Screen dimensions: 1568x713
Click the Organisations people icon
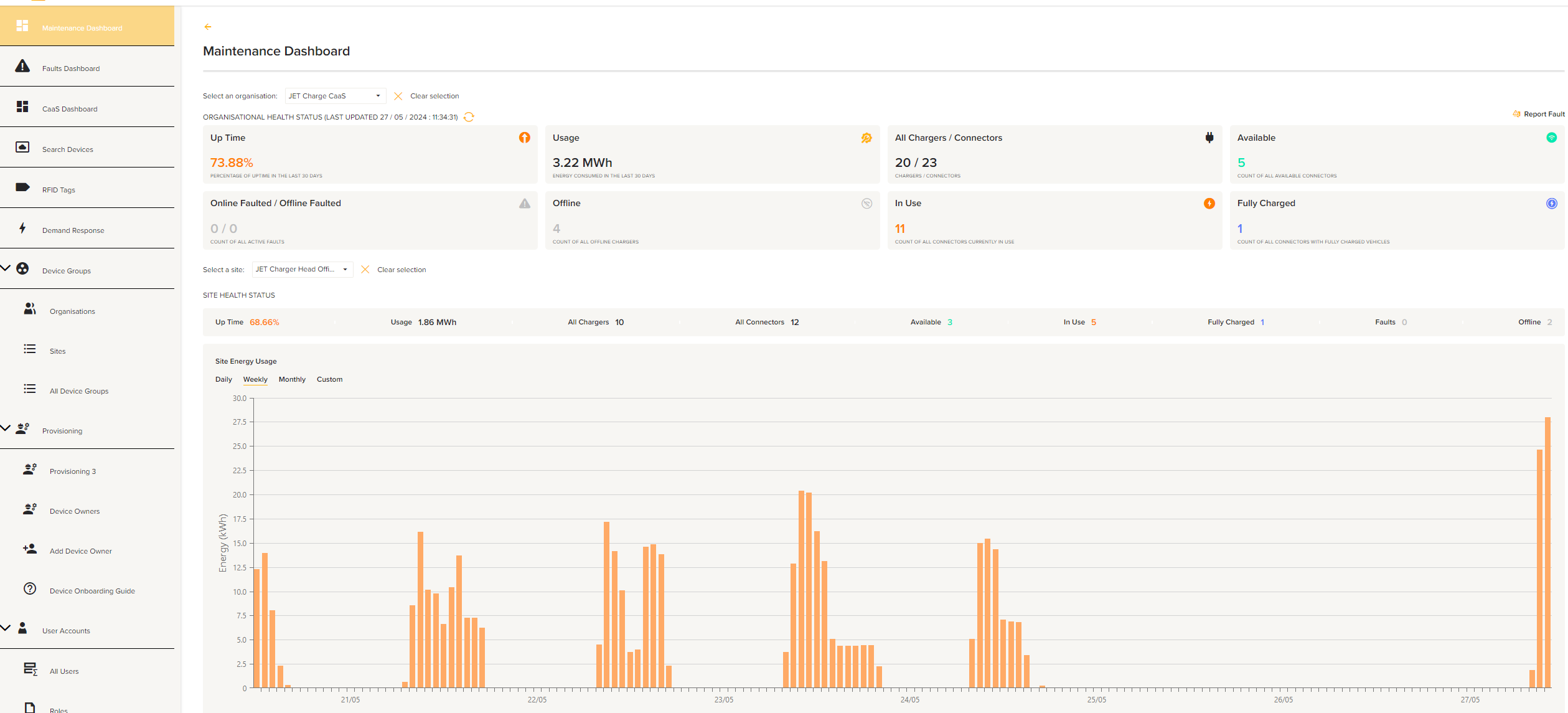pyautogui.click(x=29, y=309)
